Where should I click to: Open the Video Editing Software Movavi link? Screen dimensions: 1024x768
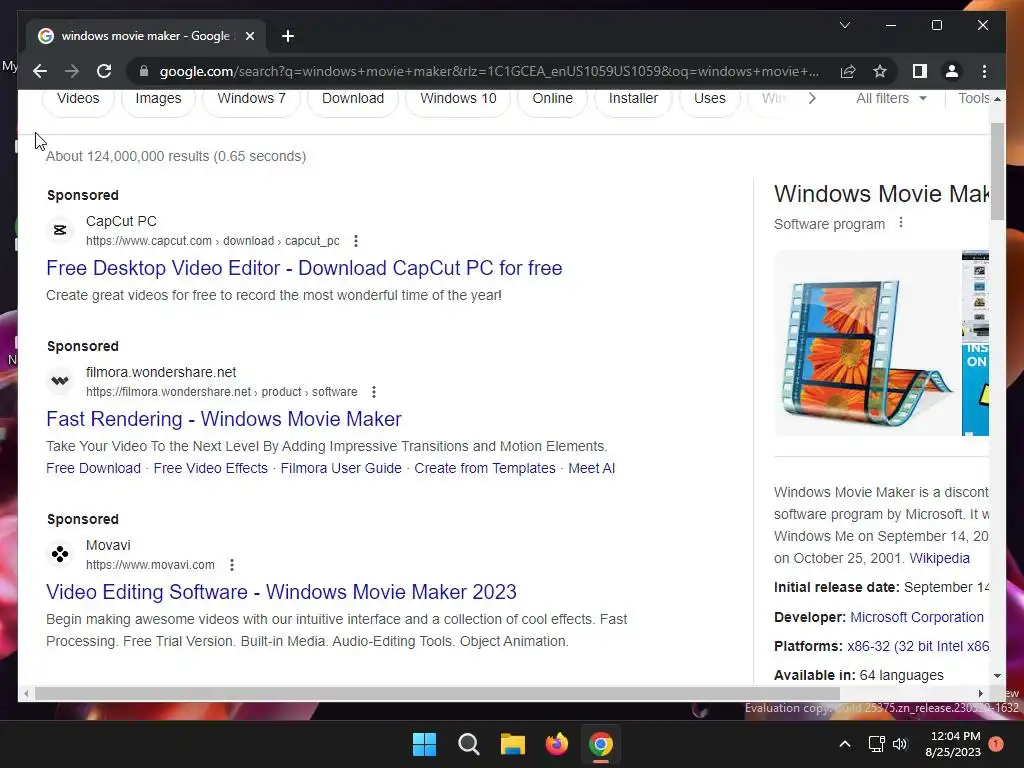(281, 592)
